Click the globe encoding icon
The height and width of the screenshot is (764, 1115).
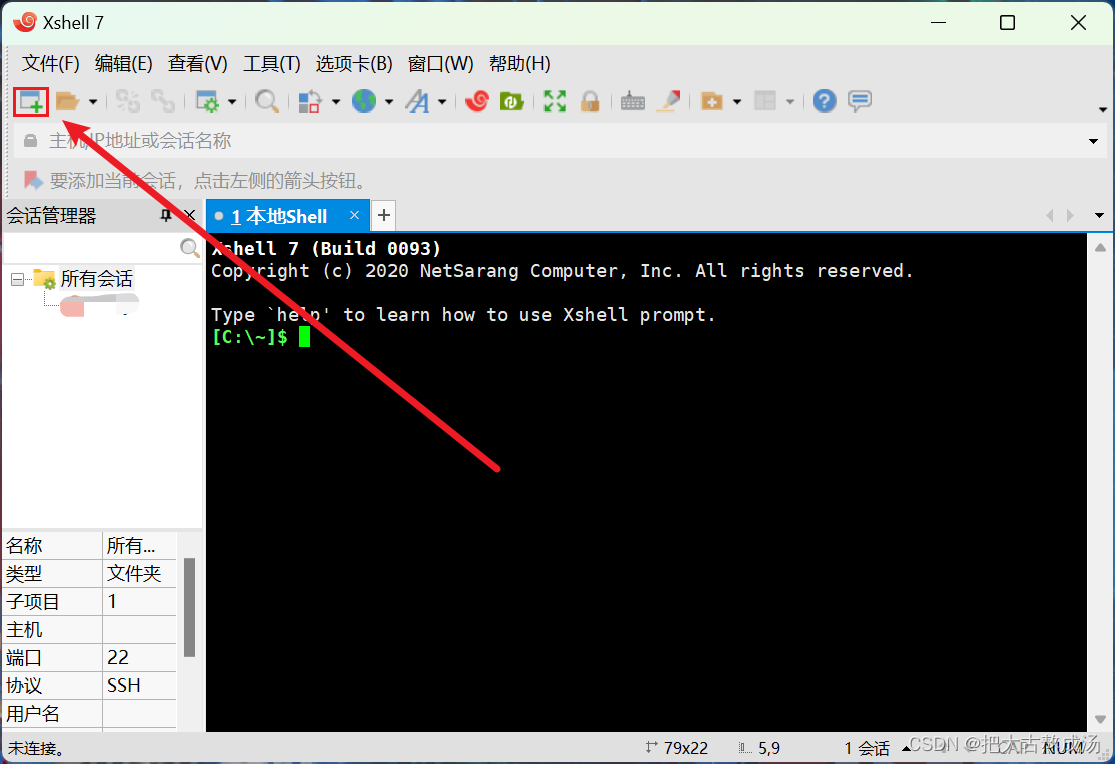tap(364, 101)
